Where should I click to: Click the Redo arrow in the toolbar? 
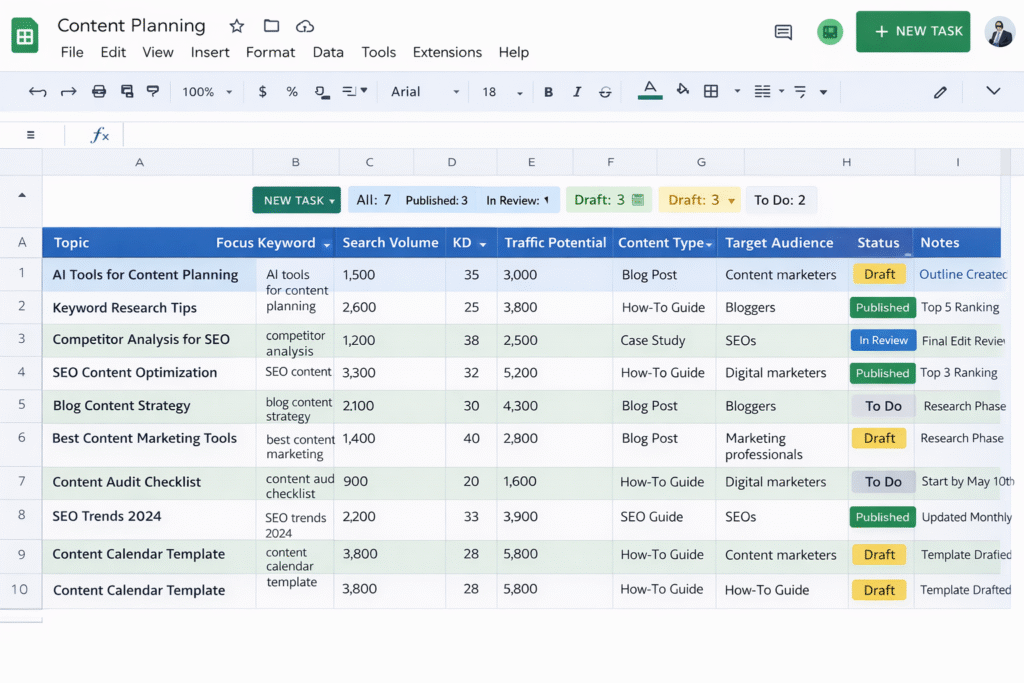pos(68,92)
